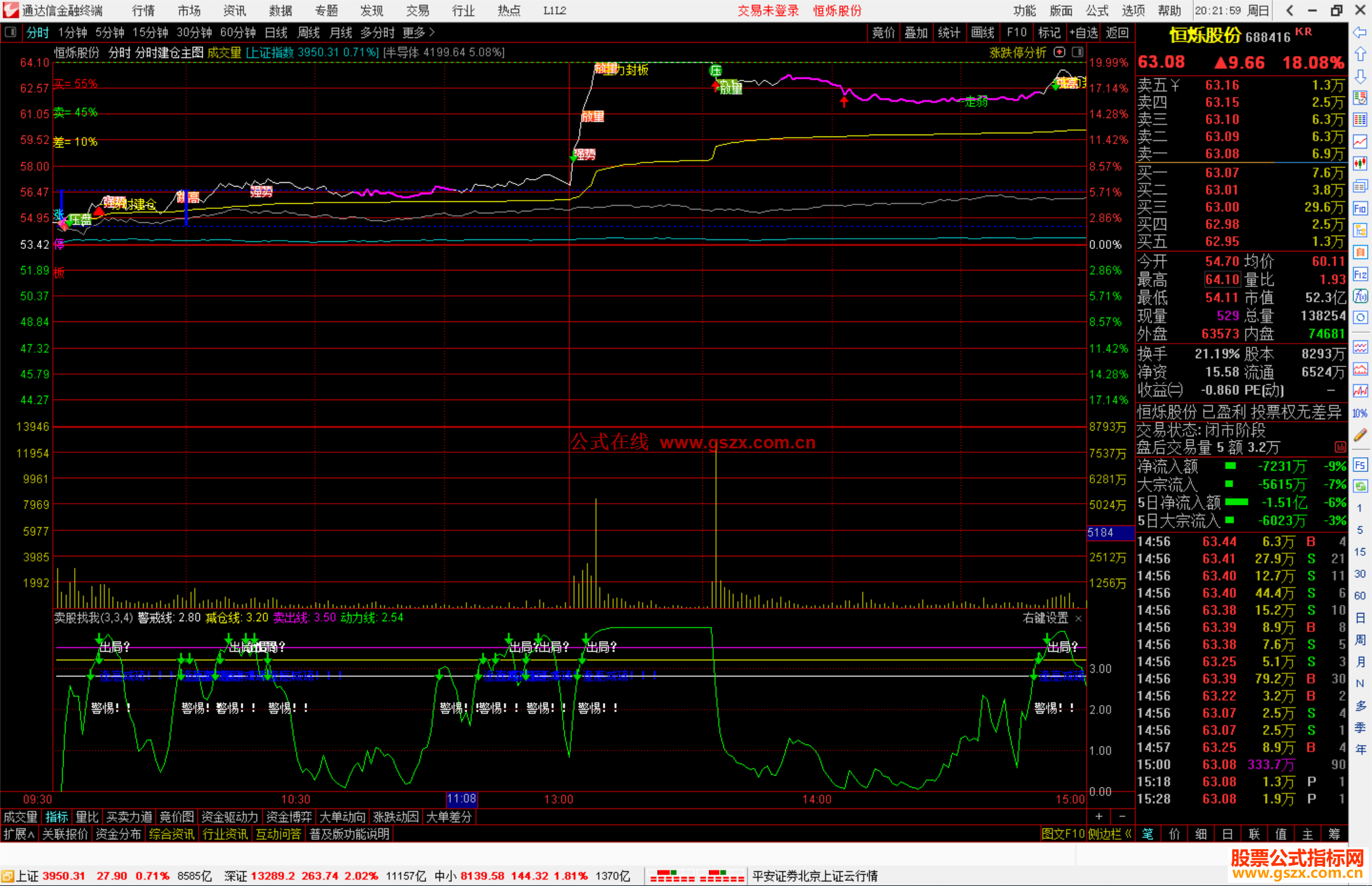Switch to the 日线 period tab
Screen dimensions: 1372x886
pyautogui.click(x=276, y=32)
